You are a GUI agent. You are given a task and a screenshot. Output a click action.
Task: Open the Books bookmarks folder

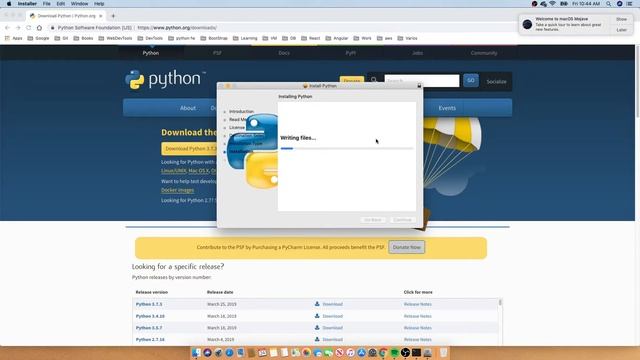pyautogui.click(x=83, y=38)
